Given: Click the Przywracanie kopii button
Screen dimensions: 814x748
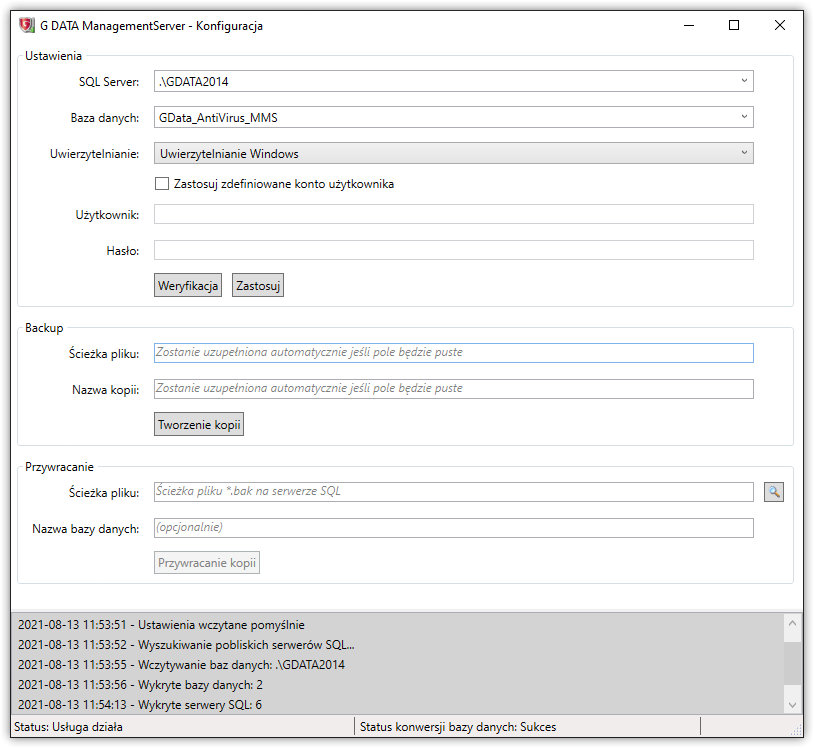Looking at the screenshot, I should tap(207, 563).
